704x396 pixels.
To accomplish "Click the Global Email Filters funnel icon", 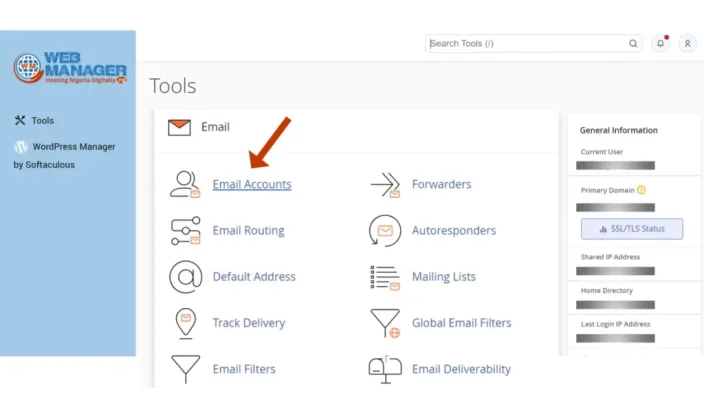I will click(385, 323).
